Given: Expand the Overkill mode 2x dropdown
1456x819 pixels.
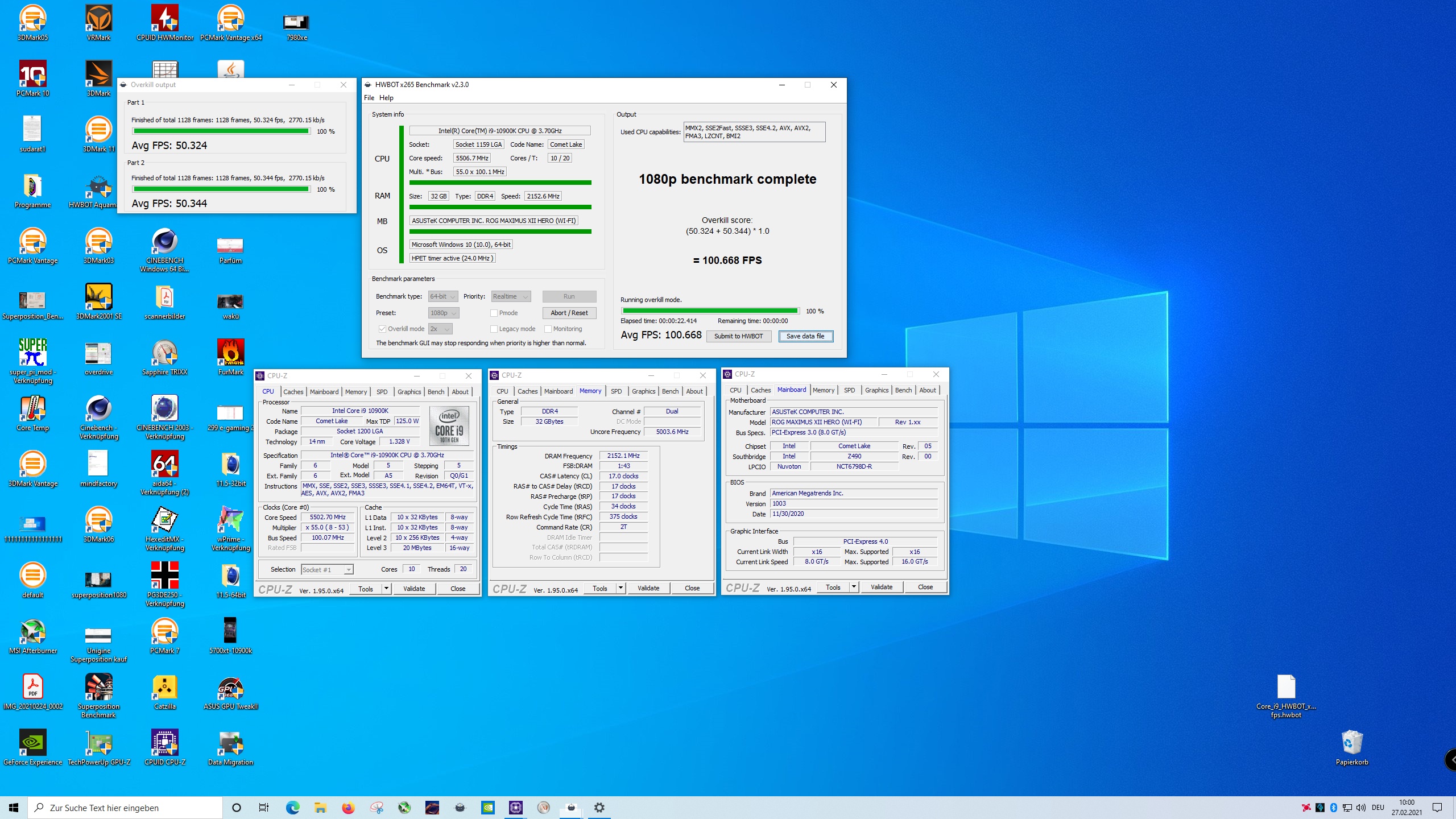Looking at the screenshot, I should 440,329.
